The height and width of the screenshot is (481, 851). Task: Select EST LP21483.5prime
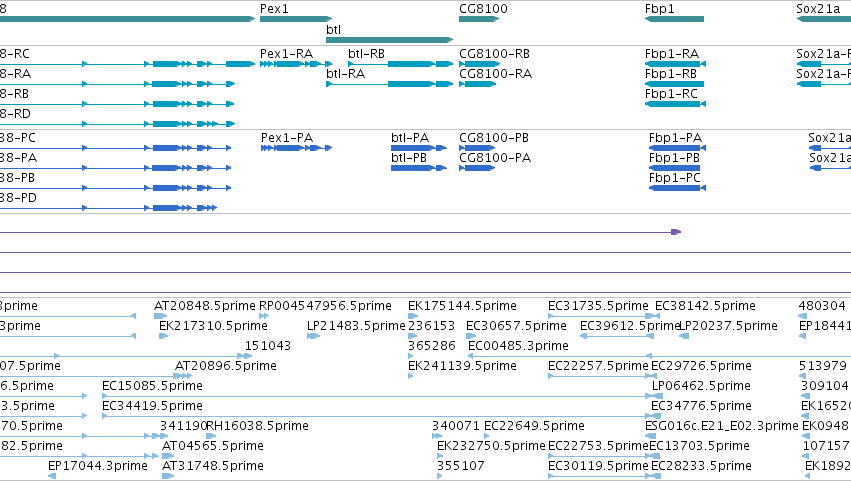point(356,326)
